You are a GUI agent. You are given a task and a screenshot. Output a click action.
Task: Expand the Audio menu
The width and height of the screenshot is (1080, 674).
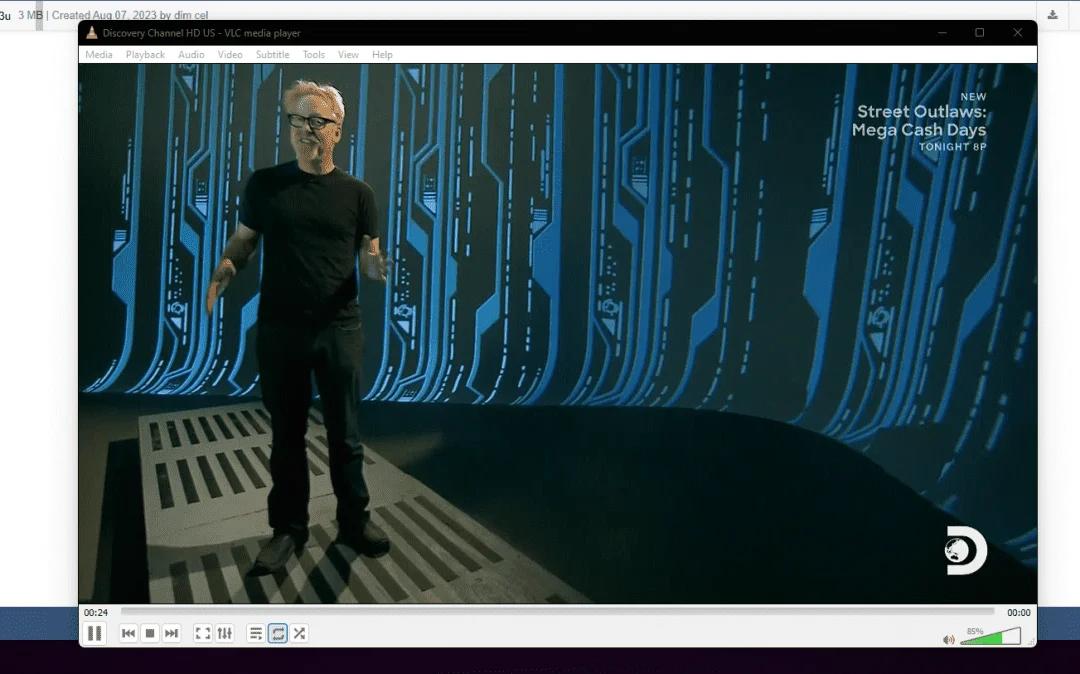tap(191, 54)
